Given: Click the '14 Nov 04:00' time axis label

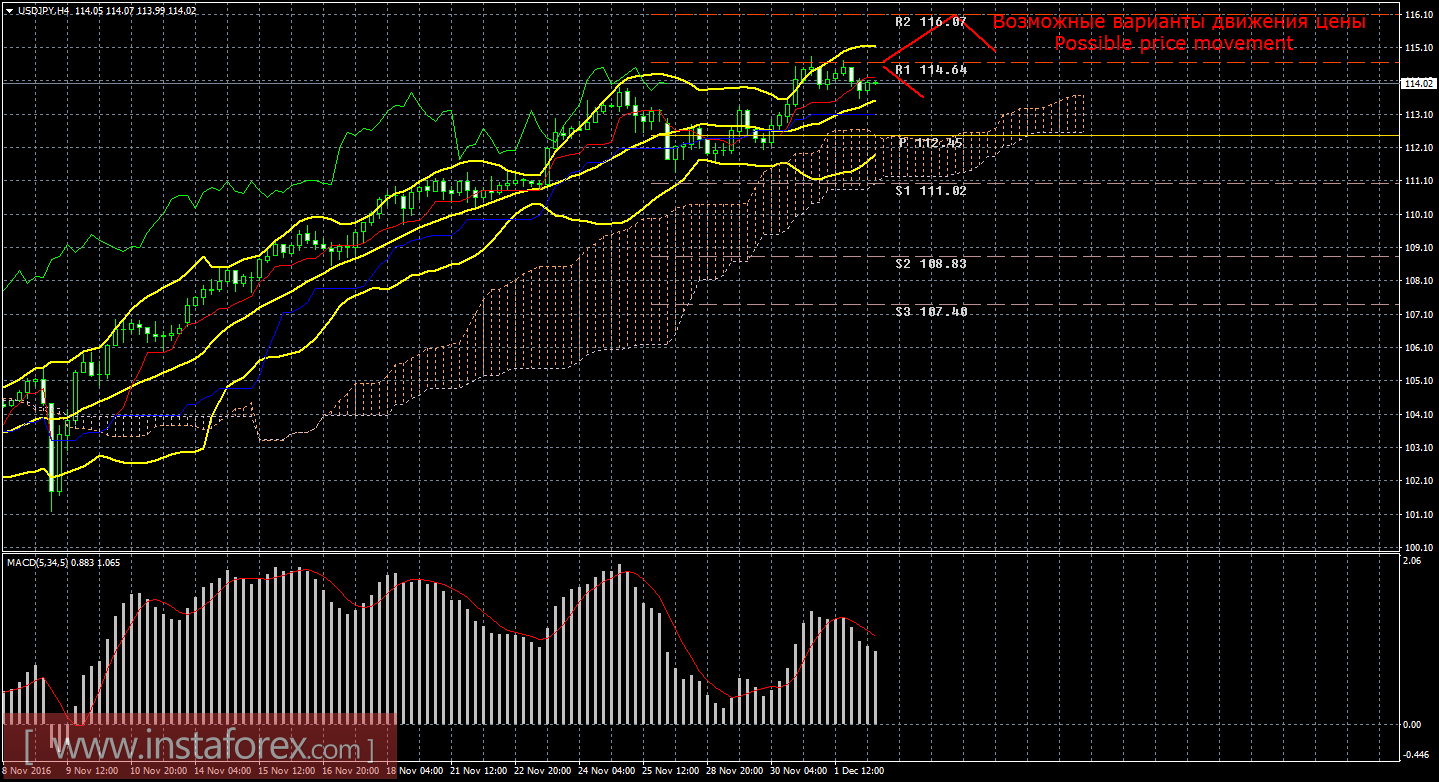Looking at the screenshot, I should tap(222, 771).
